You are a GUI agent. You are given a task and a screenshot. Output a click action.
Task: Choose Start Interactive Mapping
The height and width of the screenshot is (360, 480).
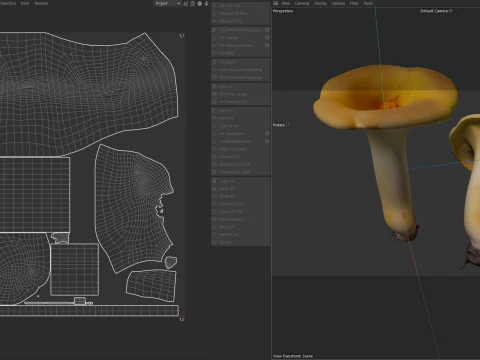pyautogui.click(x=241, y=70)
